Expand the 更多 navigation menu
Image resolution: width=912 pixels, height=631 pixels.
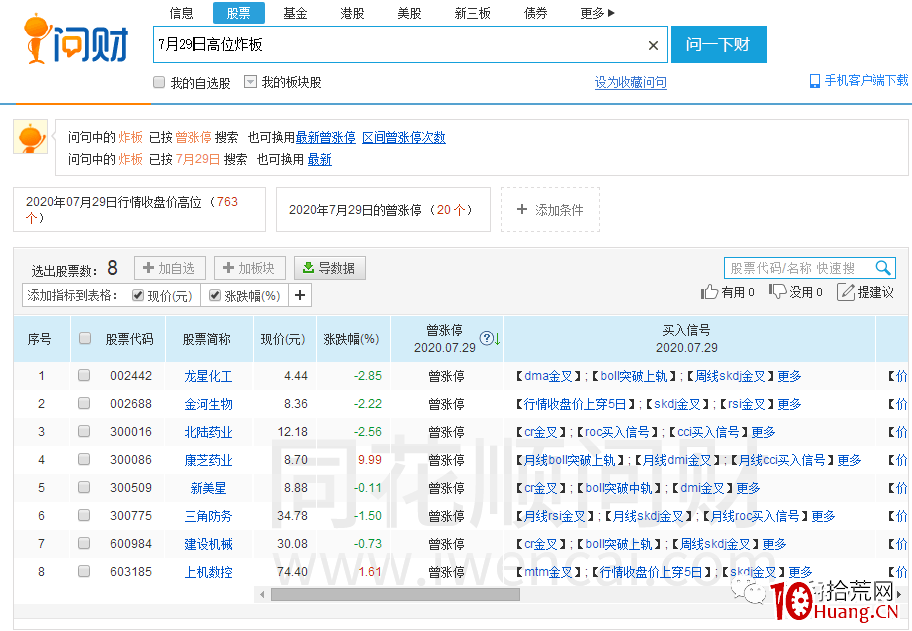(x=595, y=14)
